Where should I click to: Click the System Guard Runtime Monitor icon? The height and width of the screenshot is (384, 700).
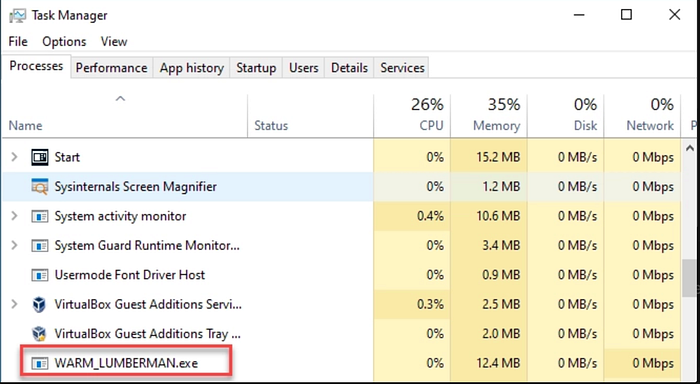40,246
